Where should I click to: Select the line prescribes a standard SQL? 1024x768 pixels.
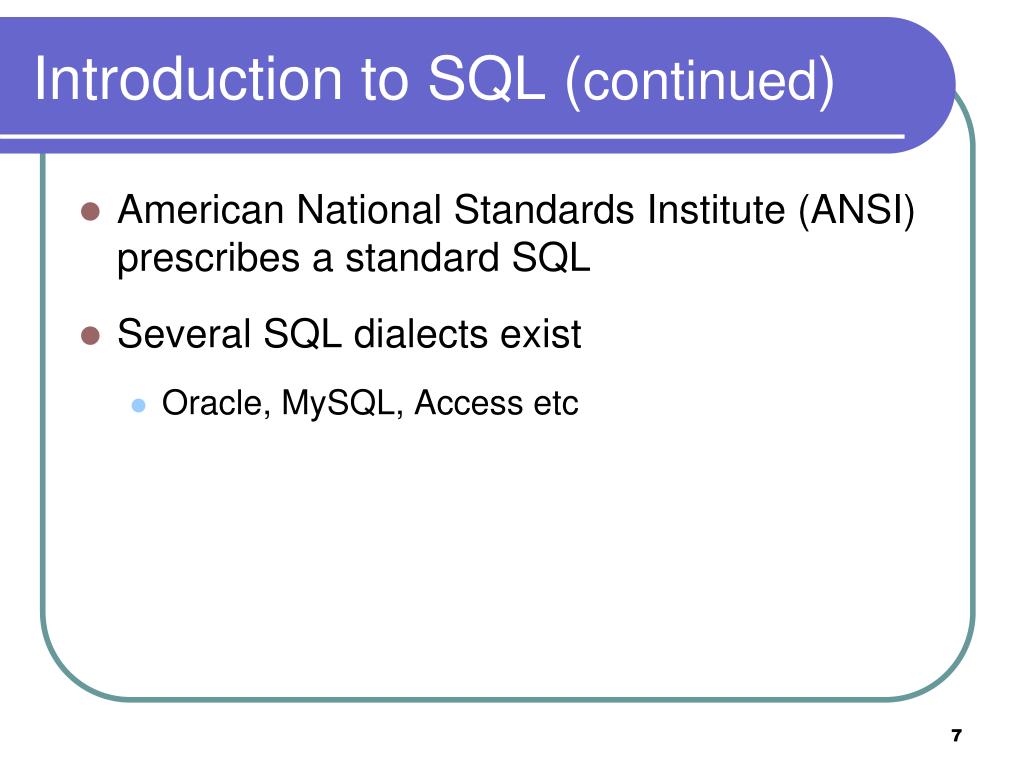click(353, 259)
